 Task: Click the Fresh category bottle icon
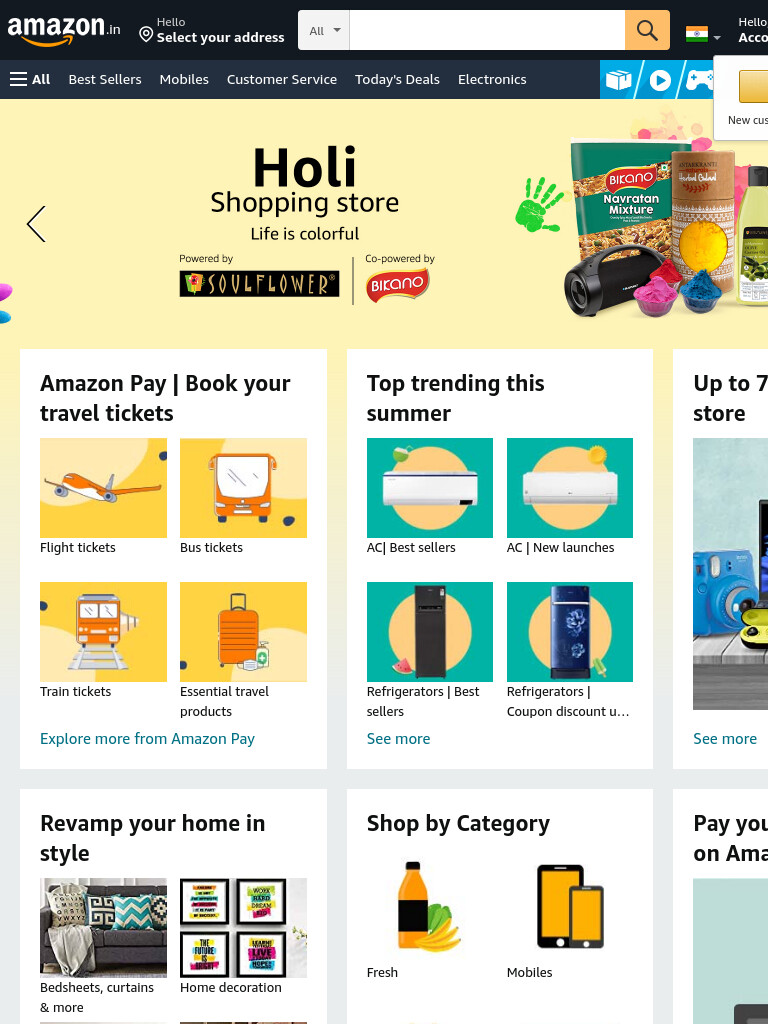pyautogui.click(x=429, y=906)
